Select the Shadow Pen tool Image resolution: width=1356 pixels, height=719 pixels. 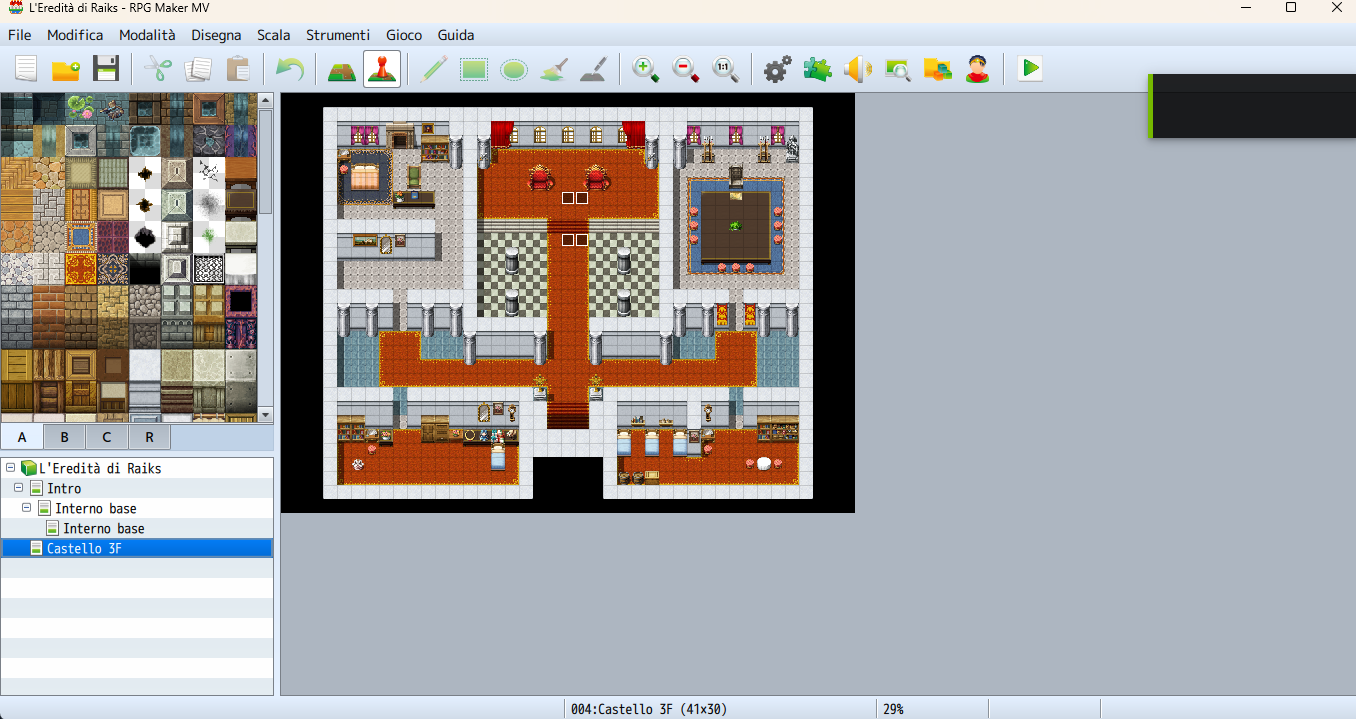point(594,69)
